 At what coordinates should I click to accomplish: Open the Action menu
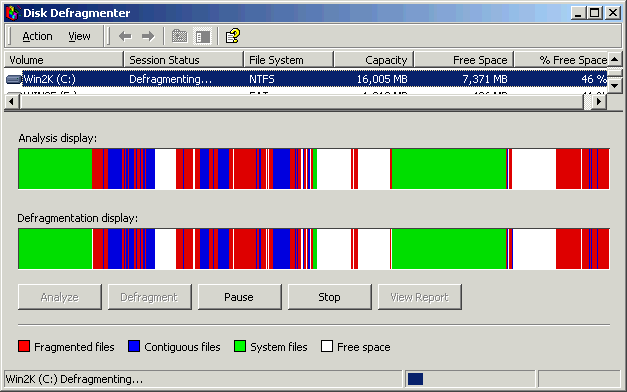point(37,36)
